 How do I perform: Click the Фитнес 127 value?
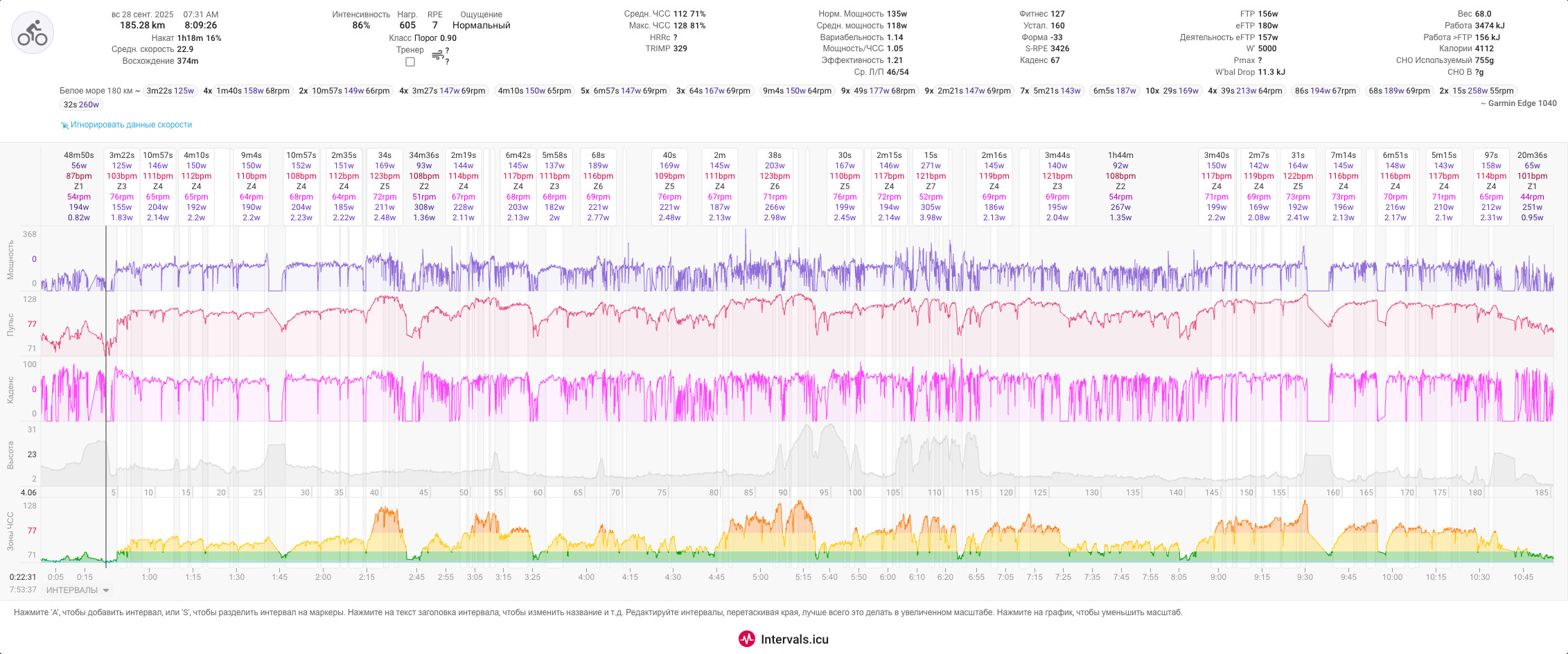[1057, 14]
